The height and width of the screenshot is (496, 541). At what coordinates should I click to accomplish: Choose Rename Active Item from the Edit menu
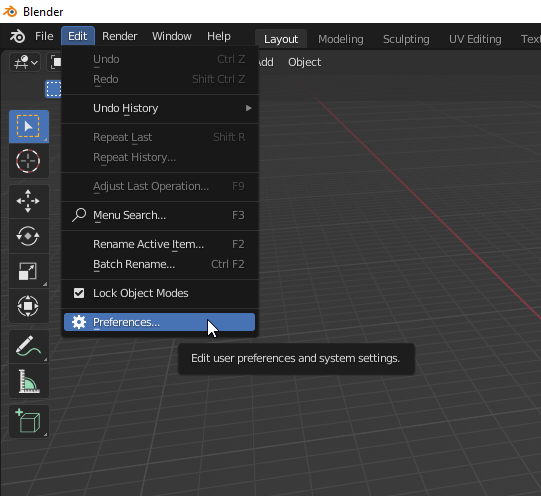coord(160,244)
